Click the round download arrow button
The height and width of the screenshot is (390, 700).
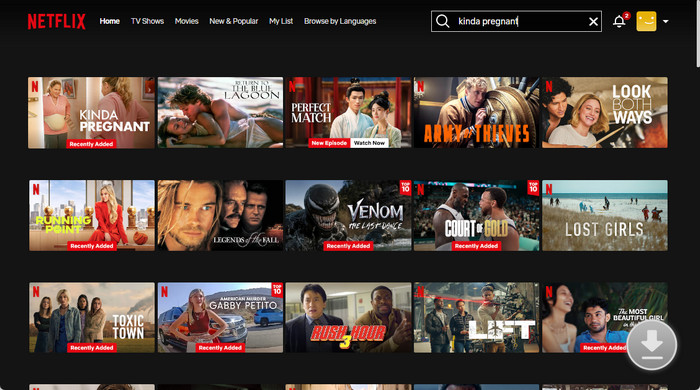click(x=652, y=344)
